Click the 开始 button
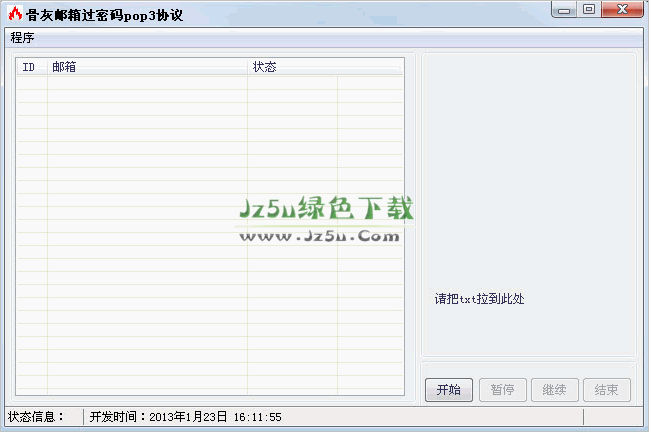Viewport: 649px width, 432px height. click(x=449, y=389)
